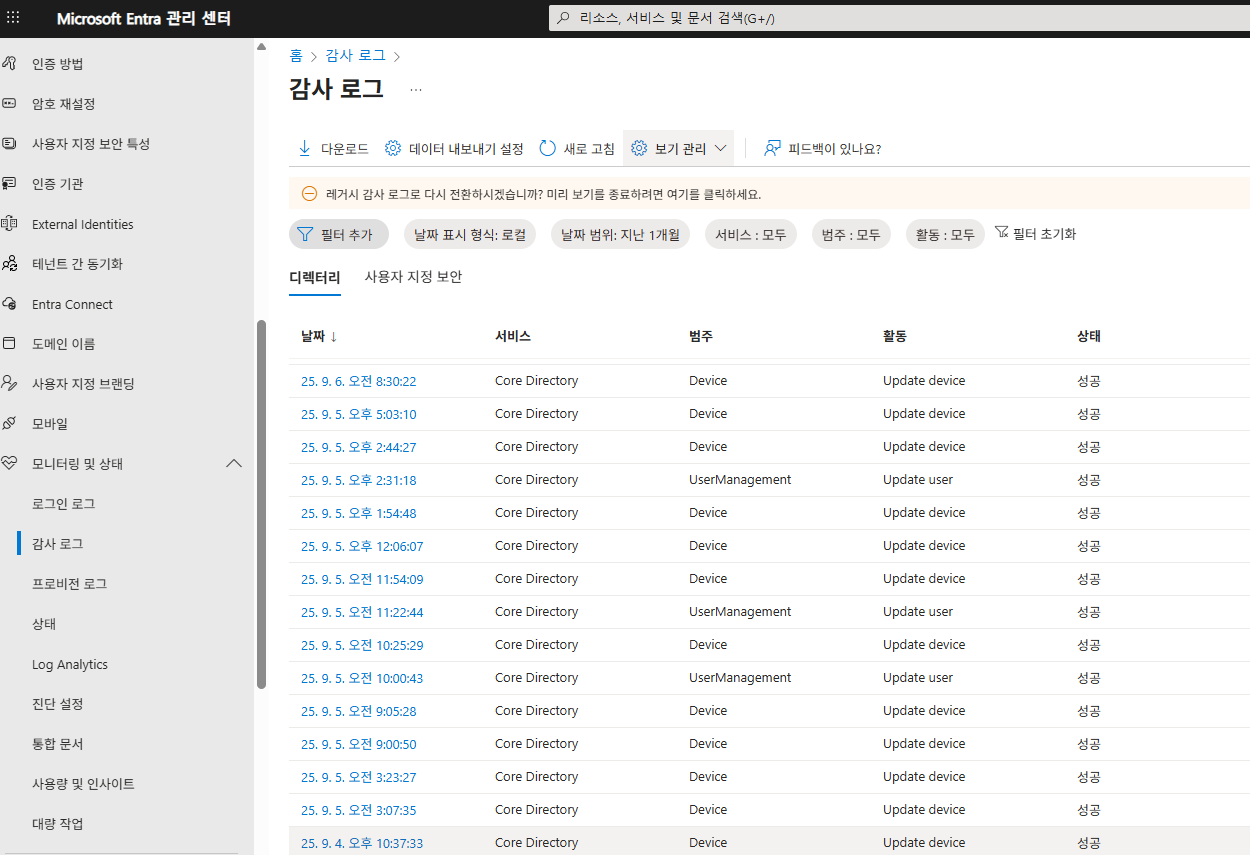Click the Microsoft Entra 관리 센터 title

point(144,19)
